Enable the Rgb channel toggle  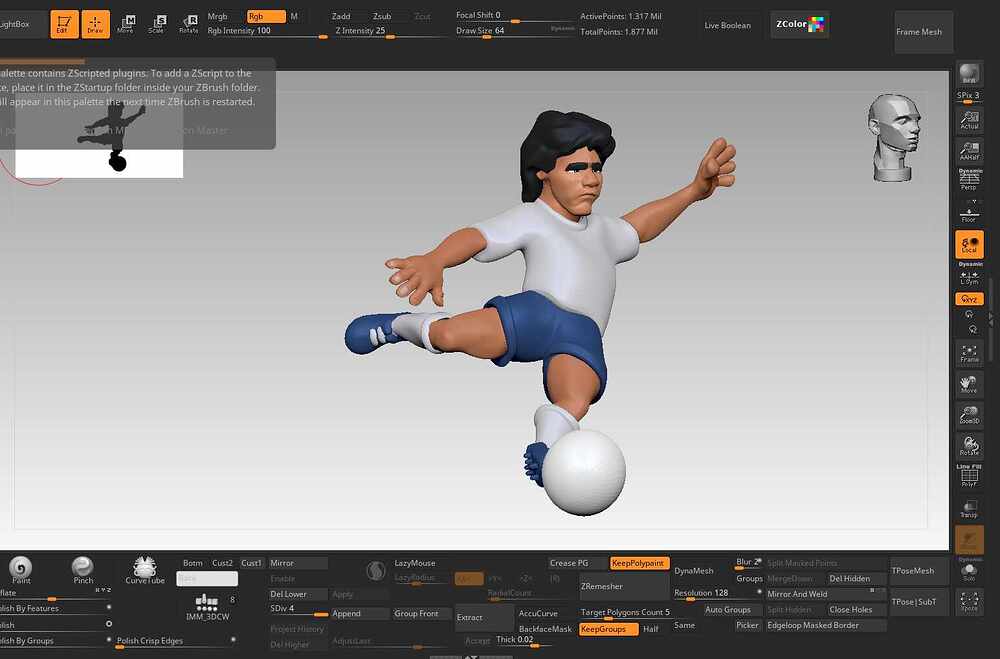(x=266, y=17)
